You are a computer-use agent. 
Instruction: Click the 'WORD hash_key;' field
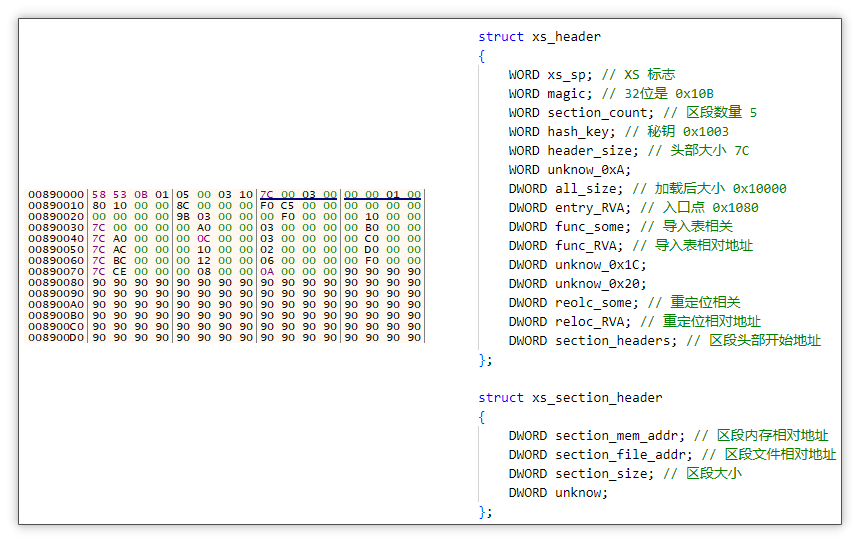(562, 132)
